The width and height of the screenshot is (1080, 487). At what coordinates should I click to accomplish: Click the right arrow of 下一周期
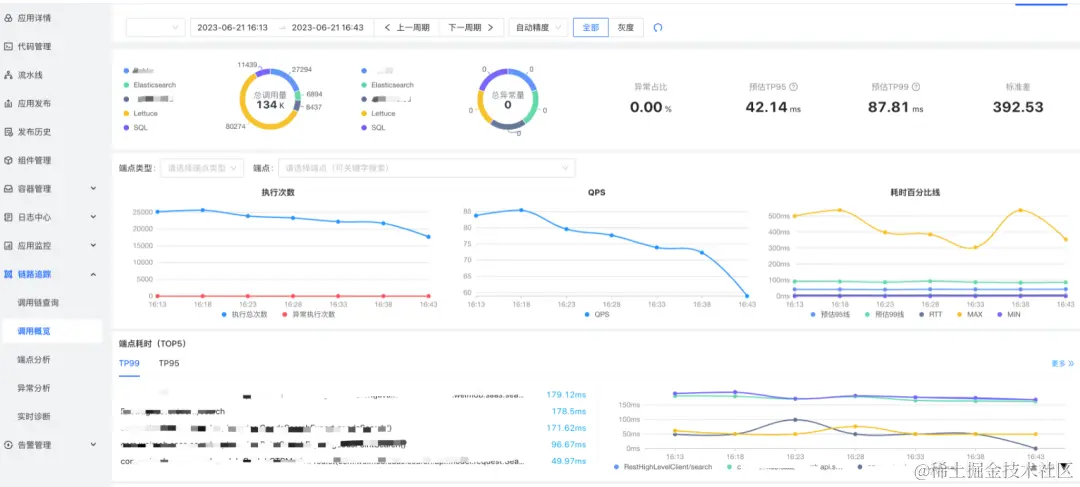click(x=490, y=28)
